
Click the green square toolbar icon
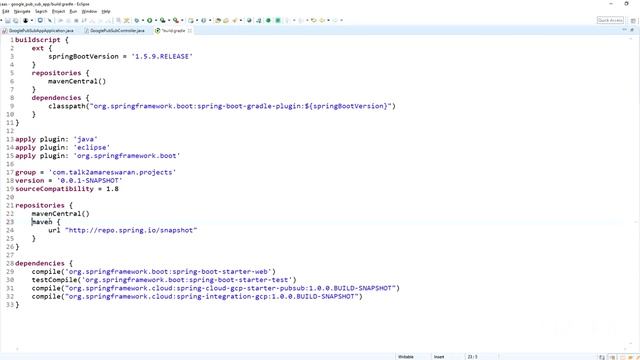[278, 20]
